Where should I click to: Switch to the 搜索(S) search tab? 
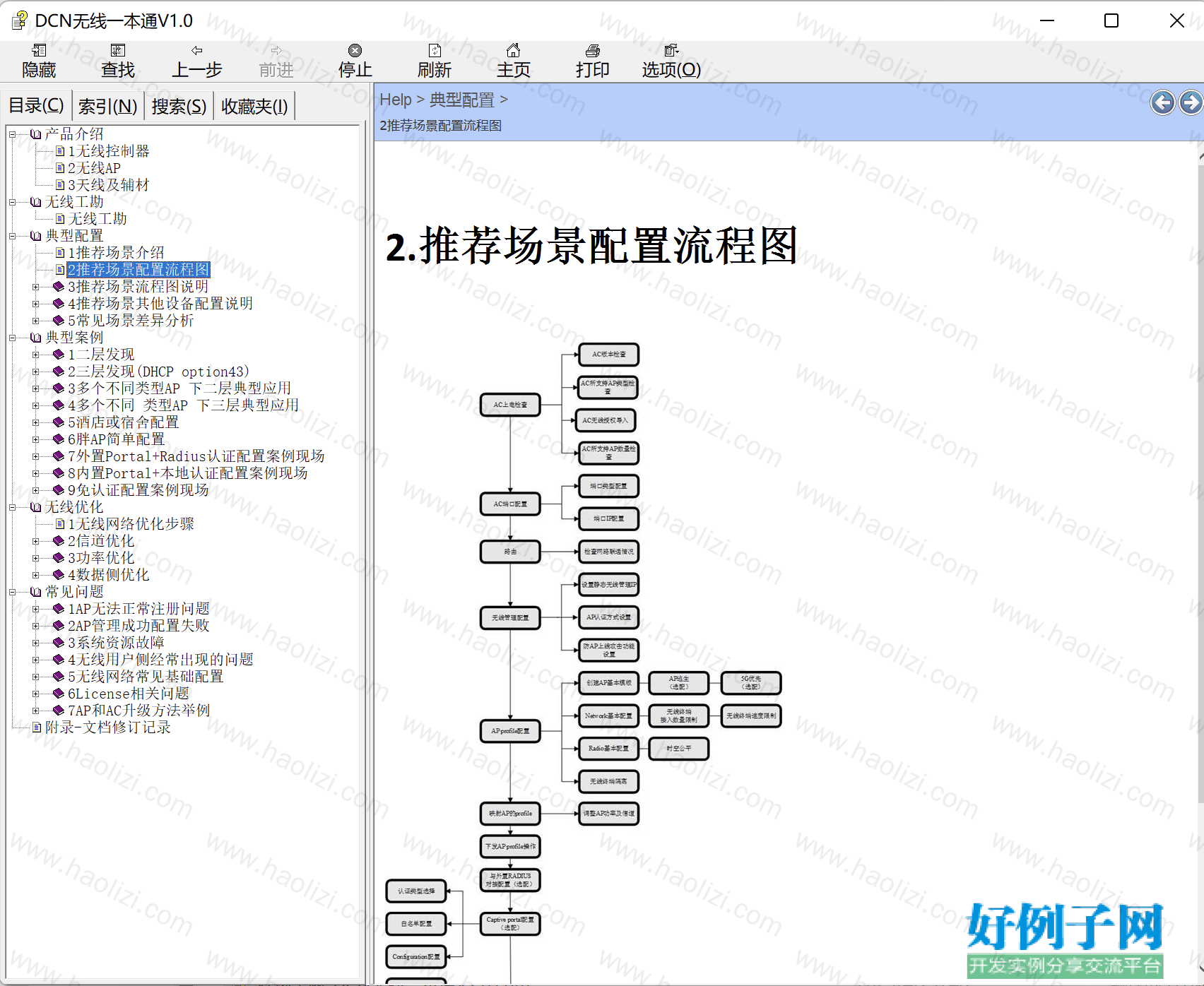pos(179,106)
